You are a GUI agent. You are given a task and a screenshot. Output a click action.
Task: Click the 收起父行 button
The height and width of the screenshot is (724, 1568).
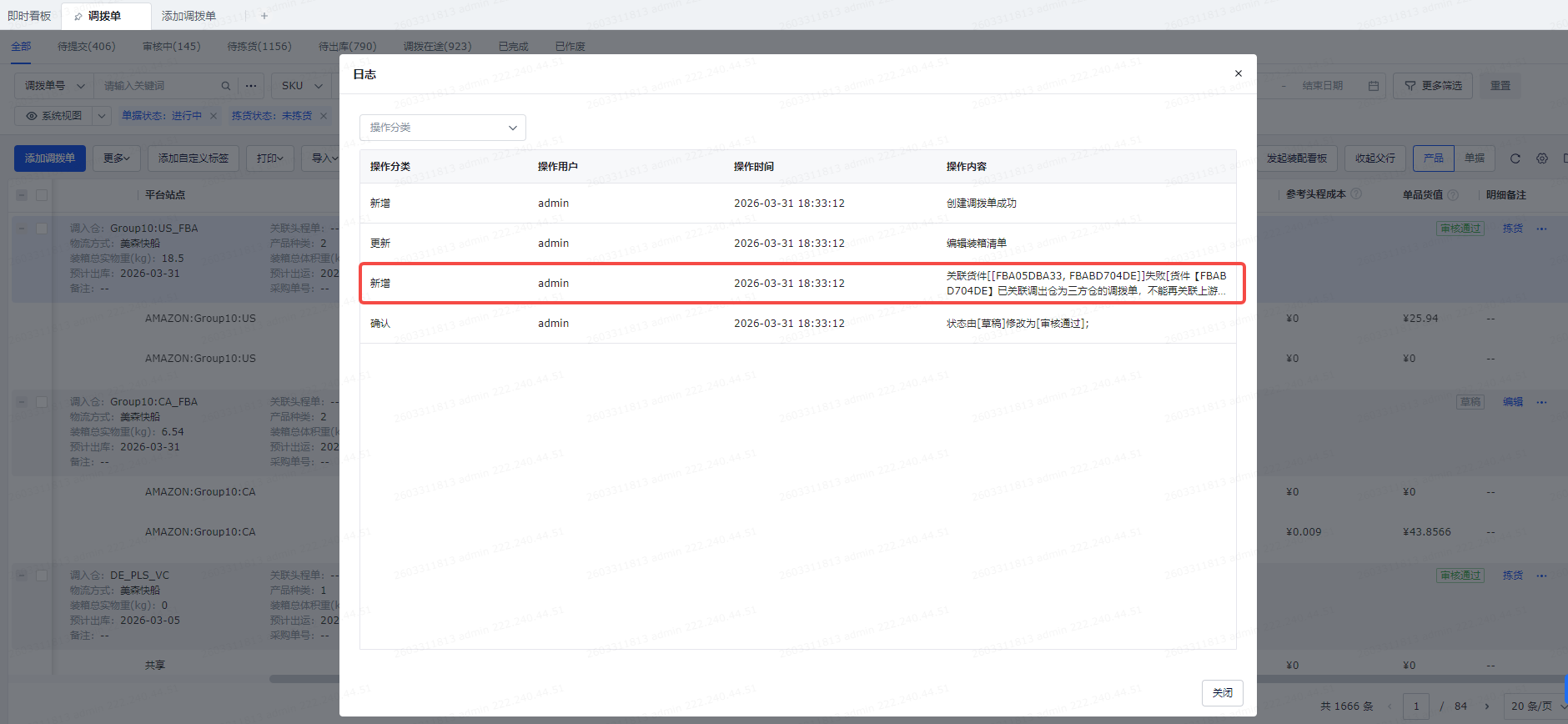tap(1375, 158)
